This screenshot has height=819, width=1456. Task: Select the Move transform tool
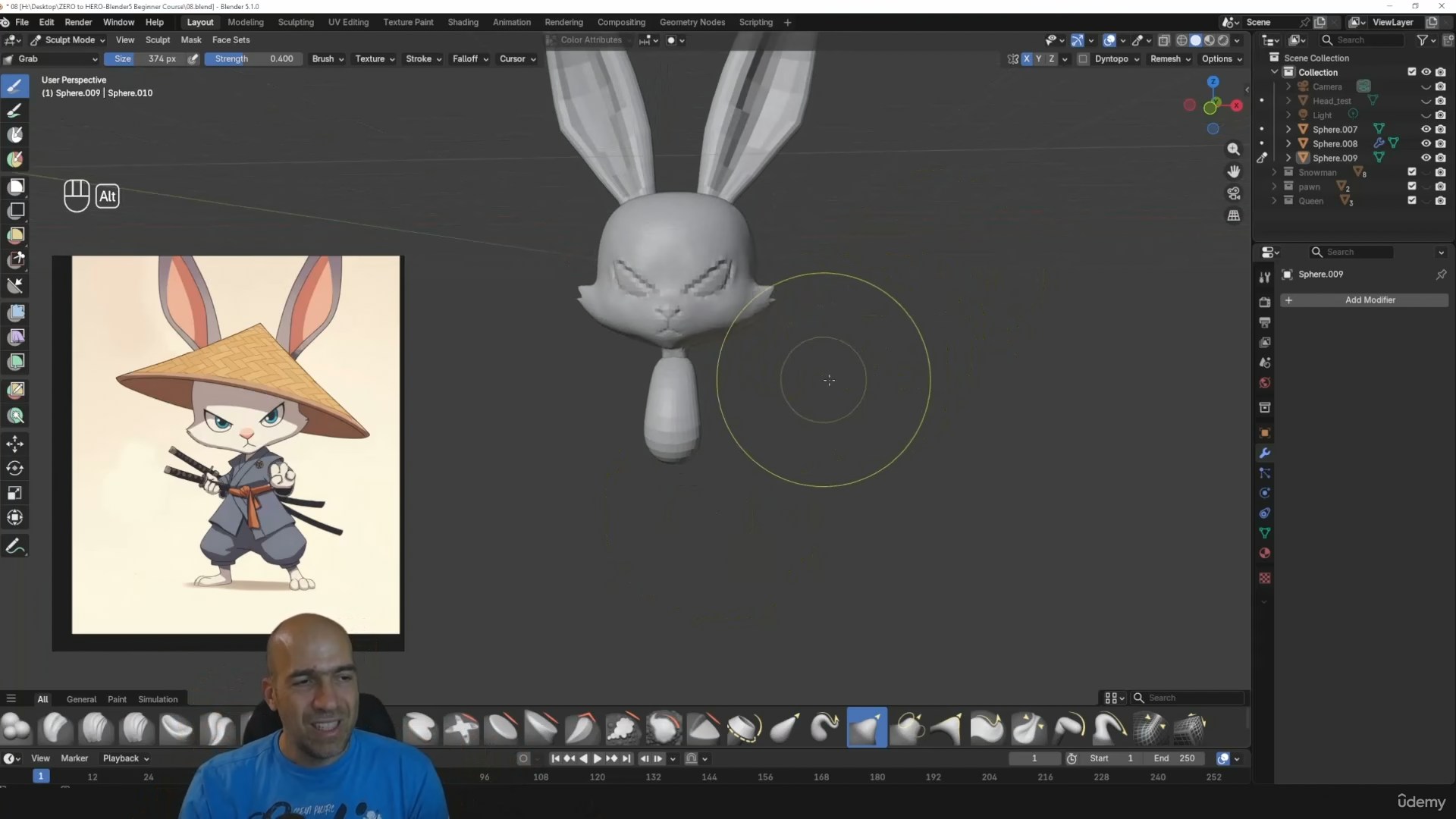pyautogui.click(x=15, y=444)
